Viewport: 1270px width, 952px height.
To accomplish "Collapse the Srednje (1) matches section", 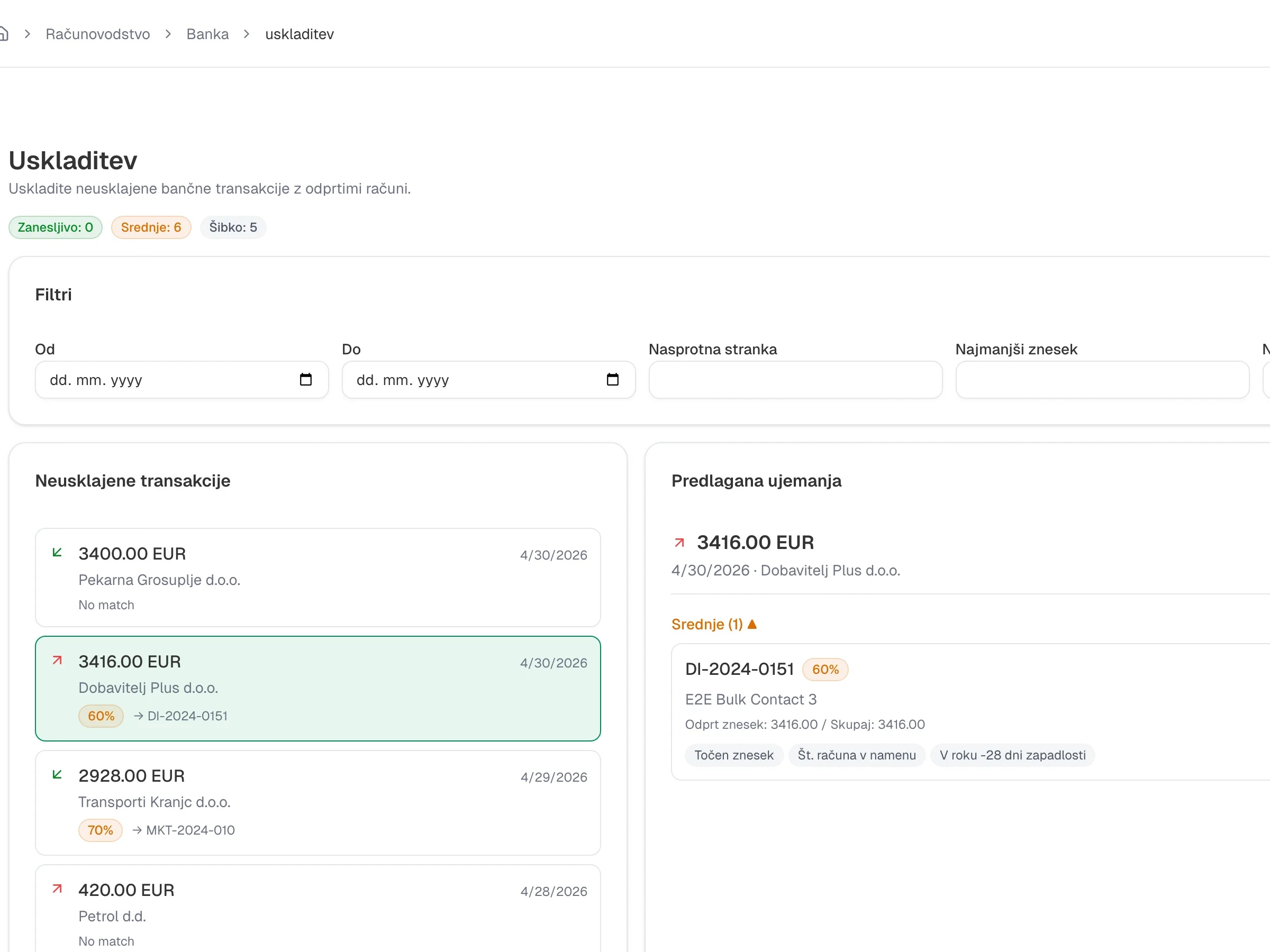I will pyautogui.click(x=714, y=624).
